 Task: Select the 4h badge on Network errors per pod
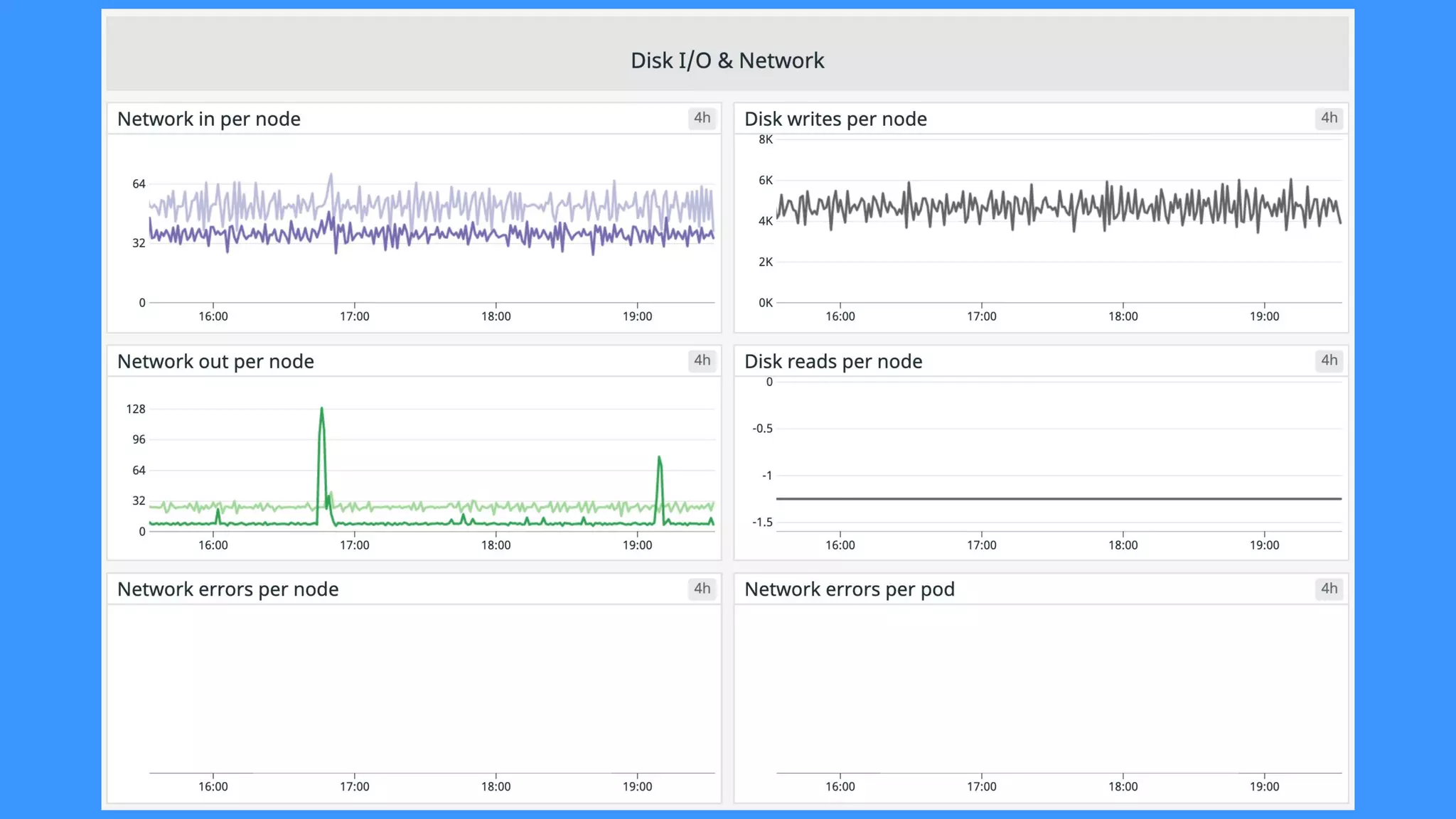[1329, 589]
